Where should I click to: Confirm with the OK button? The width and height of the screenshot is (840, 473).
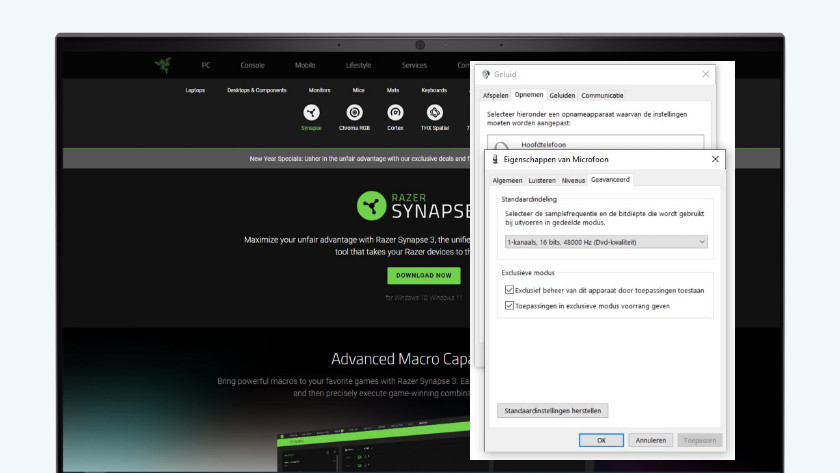[601, 440]
